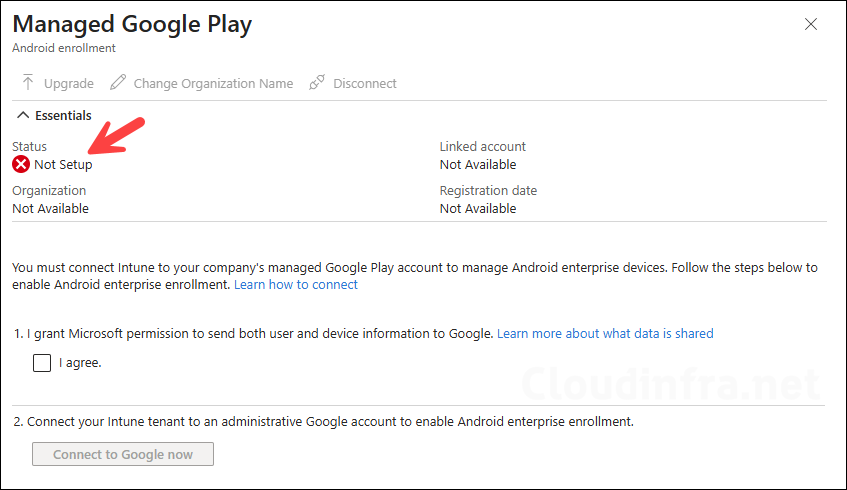The height and width of the screenshot is (490, 847).
Task: Select Change Organization Name text
Action: [x=213, y=84]
